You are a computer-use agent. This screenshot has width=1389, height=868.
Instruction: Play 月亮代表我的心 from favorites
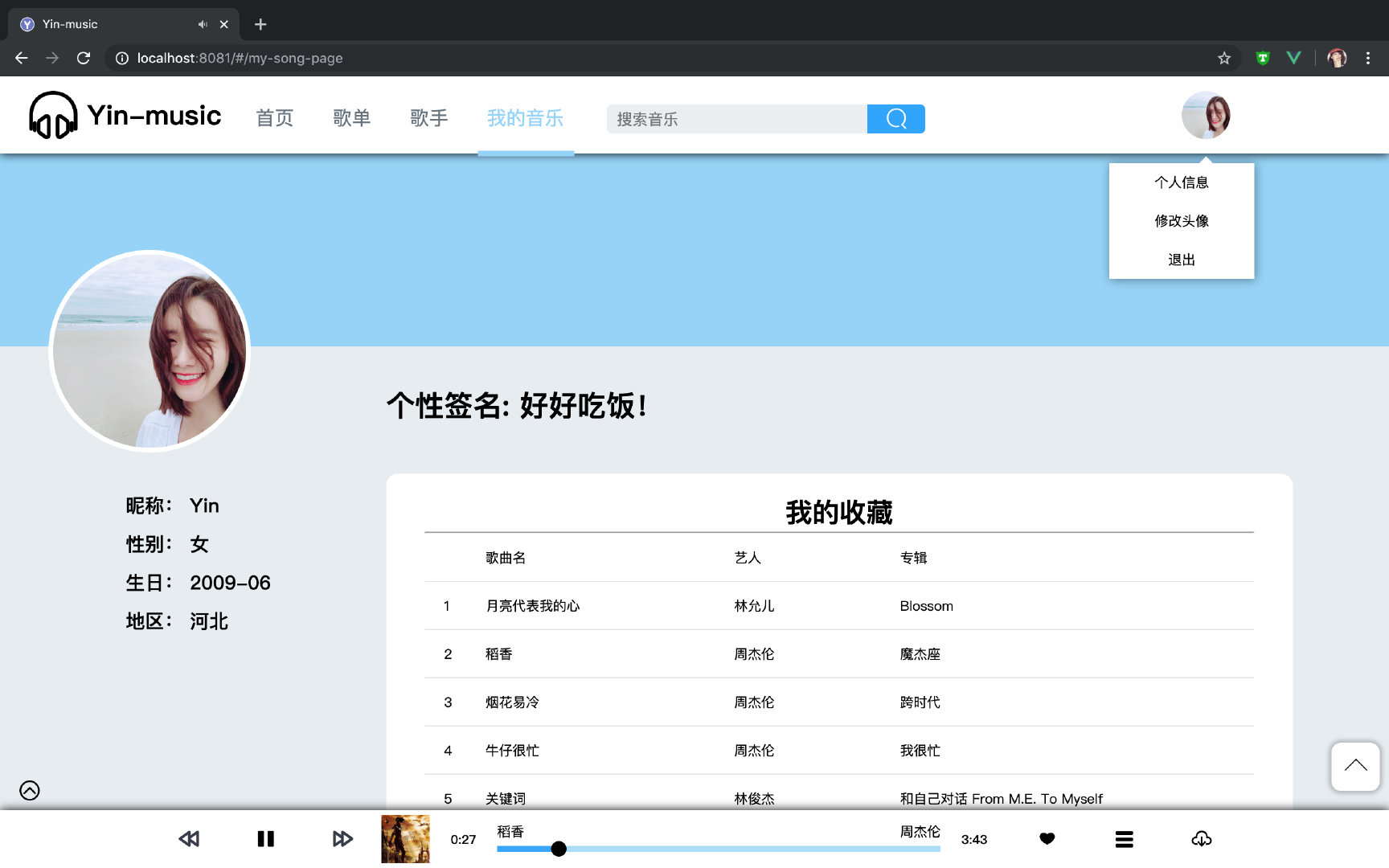click(532, 606)
